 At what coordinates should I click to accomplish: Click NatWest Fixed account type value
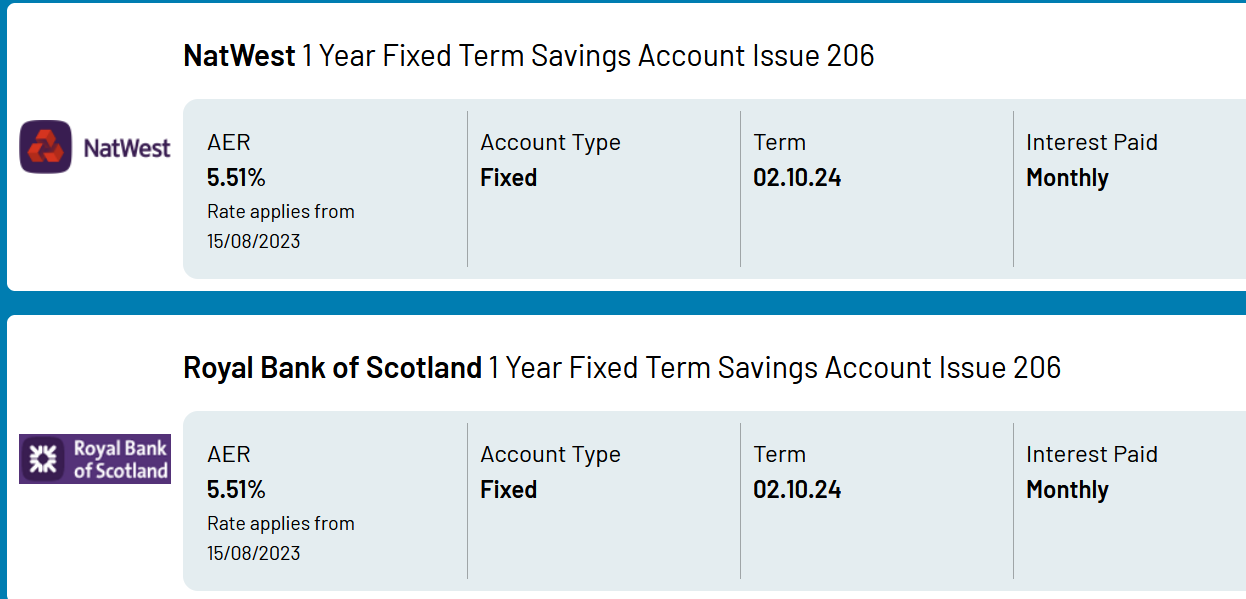pos(508,178)
